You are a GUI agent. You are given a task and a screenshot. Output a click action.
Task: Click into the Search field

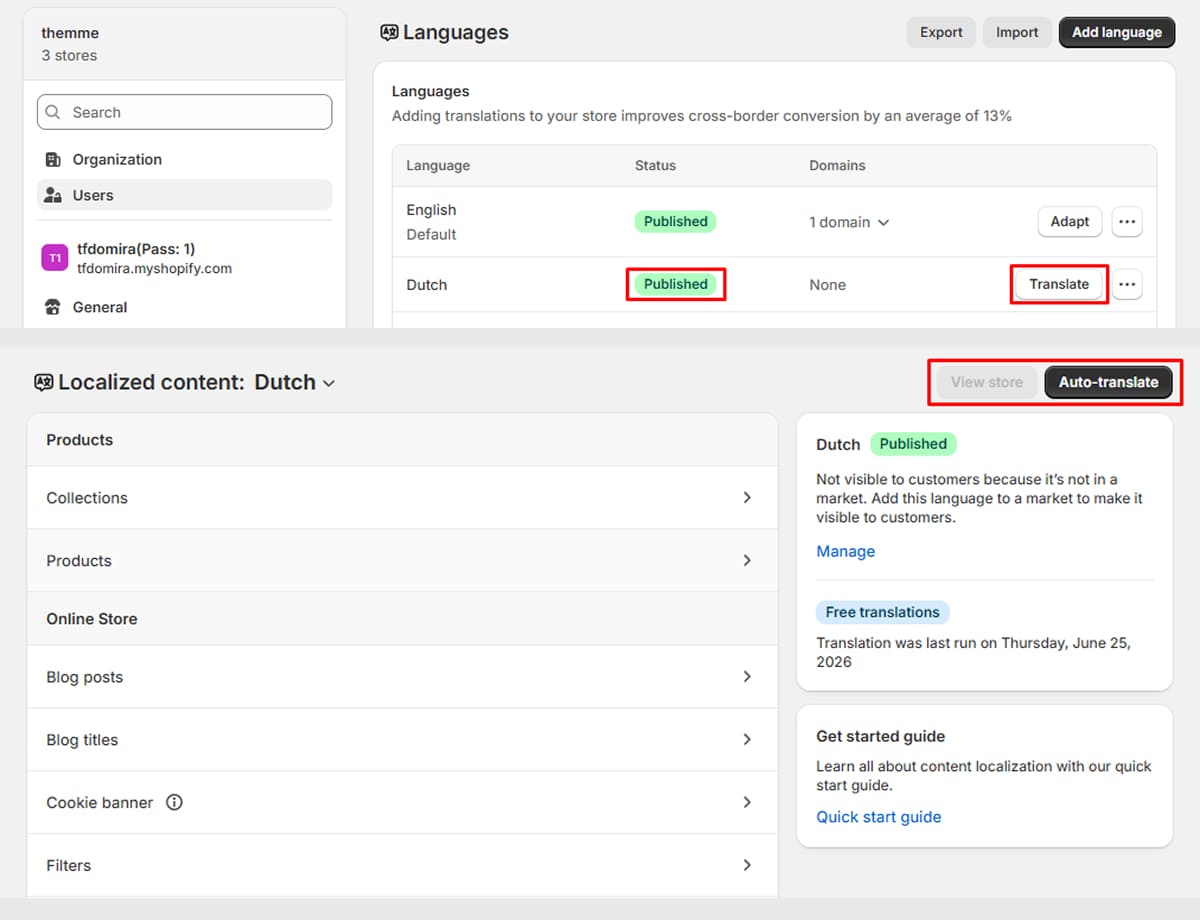(x=184, y=112)
